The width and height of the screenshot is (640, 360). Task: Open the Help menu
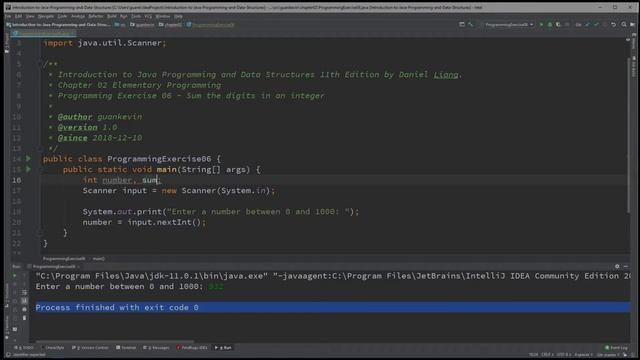pyautogui.click(x=178, y=16)
